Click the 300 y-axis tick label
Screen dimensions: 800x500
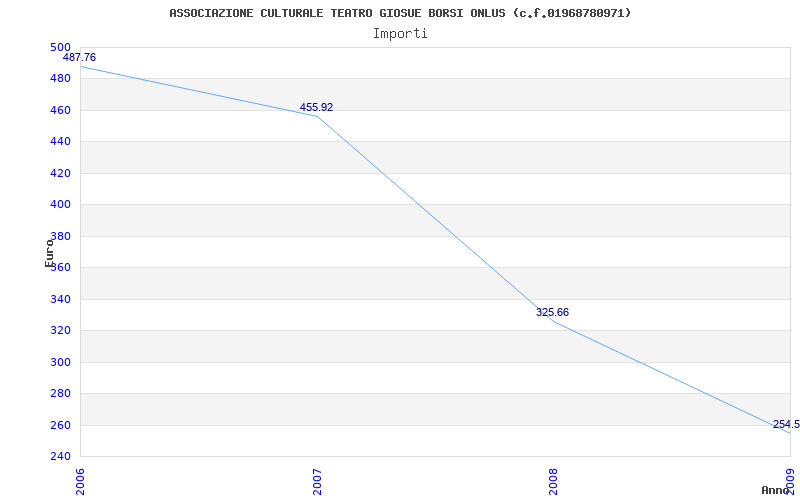coord(60,362)
